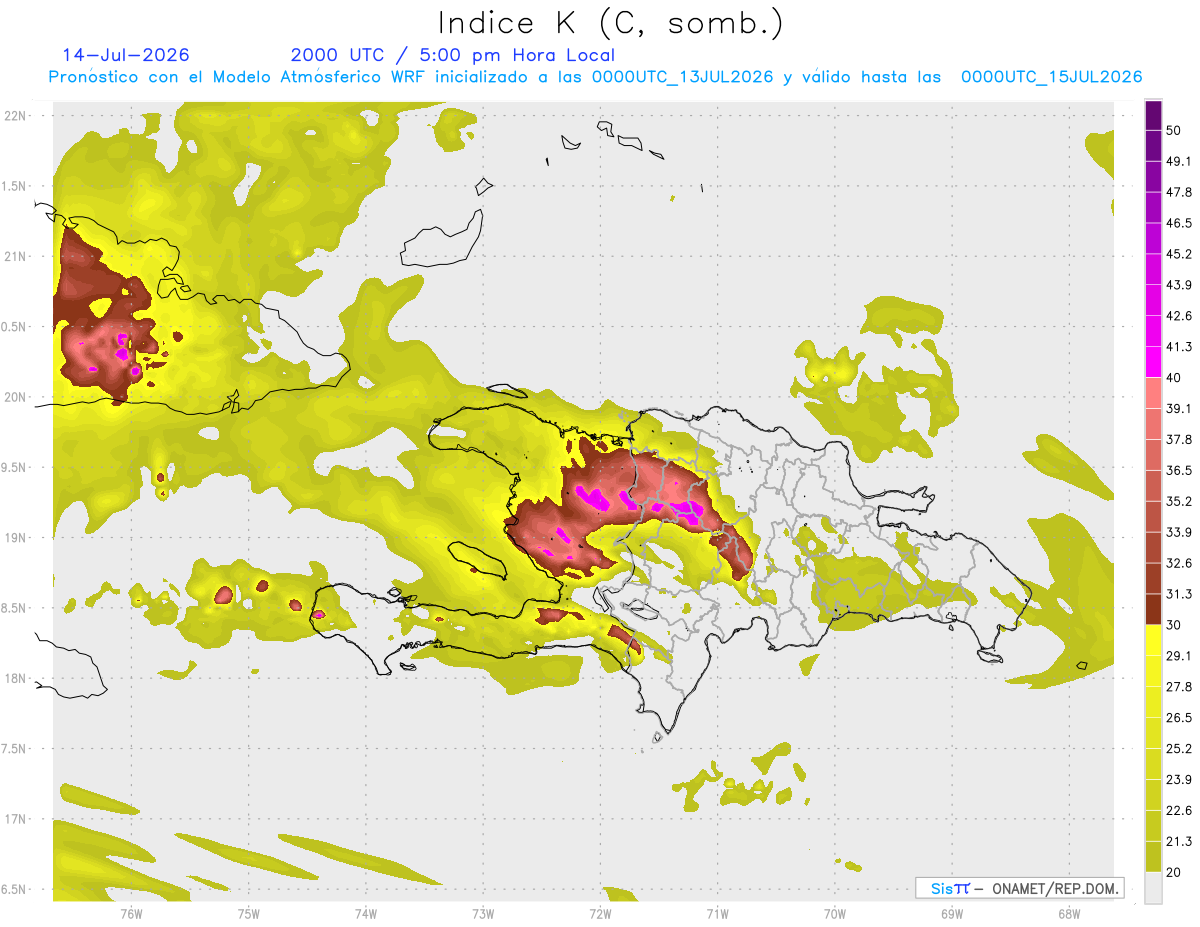The height and width of the screenshot is (927, 1200).
Task: Click the color scale label "31.3"
Action: [x=1179, y=595]
